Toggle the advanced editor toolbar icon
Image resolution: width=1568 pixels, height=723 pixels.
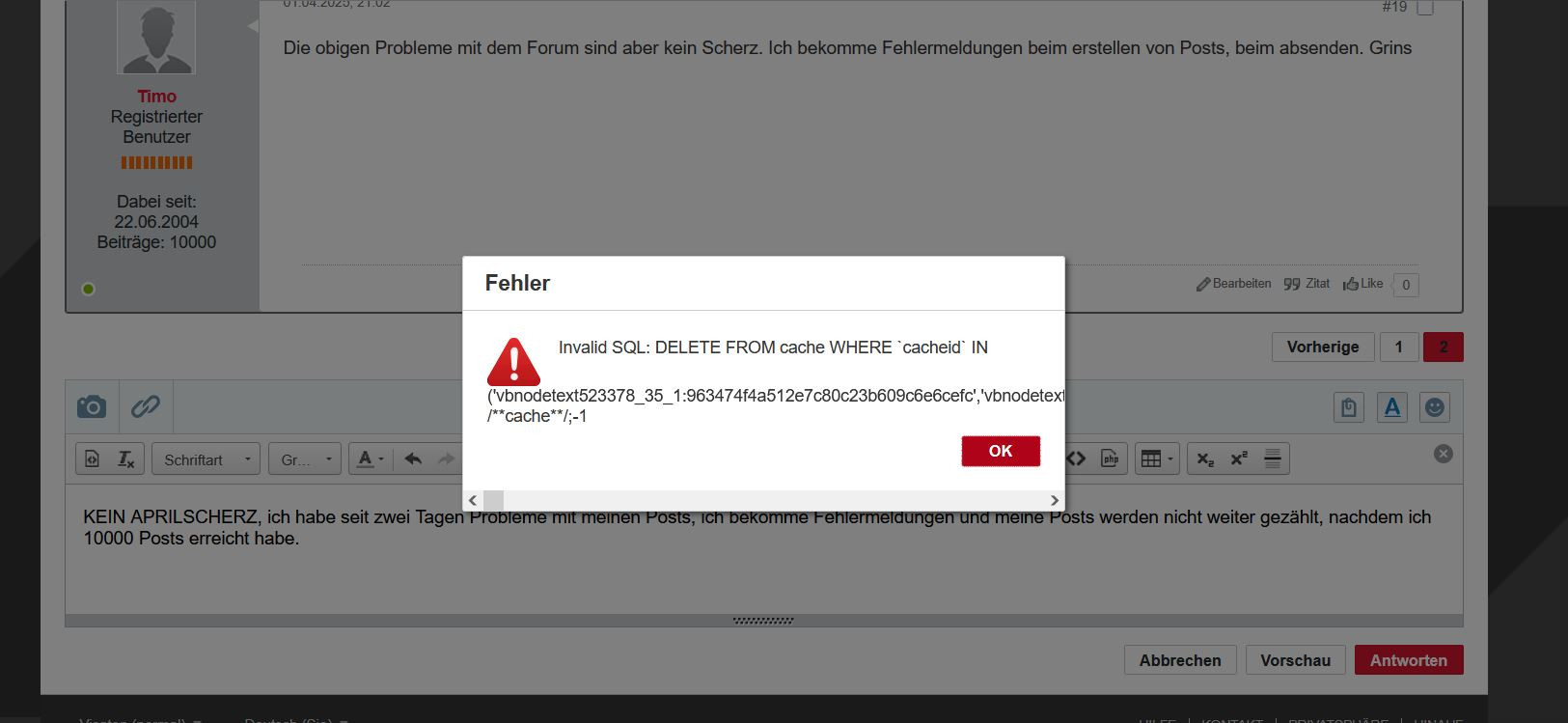[1392, 407]
